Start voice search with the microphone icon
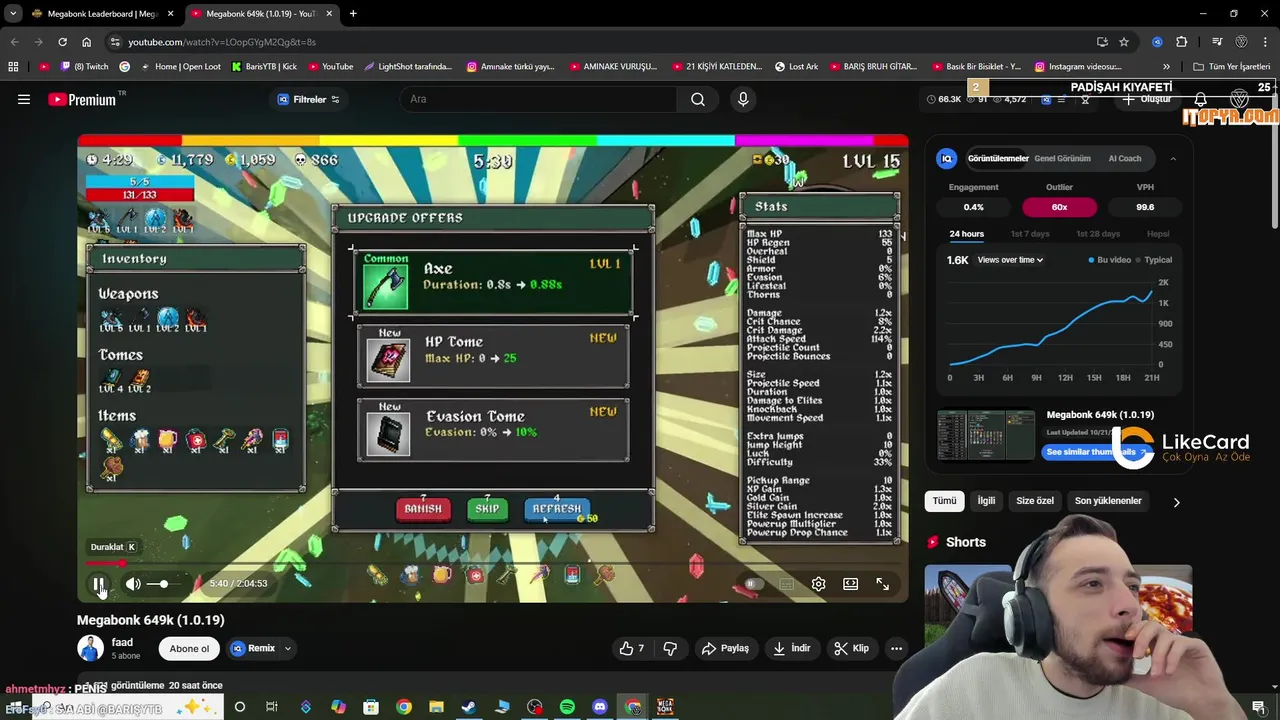The width and height of the screenshot is (1280, 720). pyautogui.click(x=743, y=99)
